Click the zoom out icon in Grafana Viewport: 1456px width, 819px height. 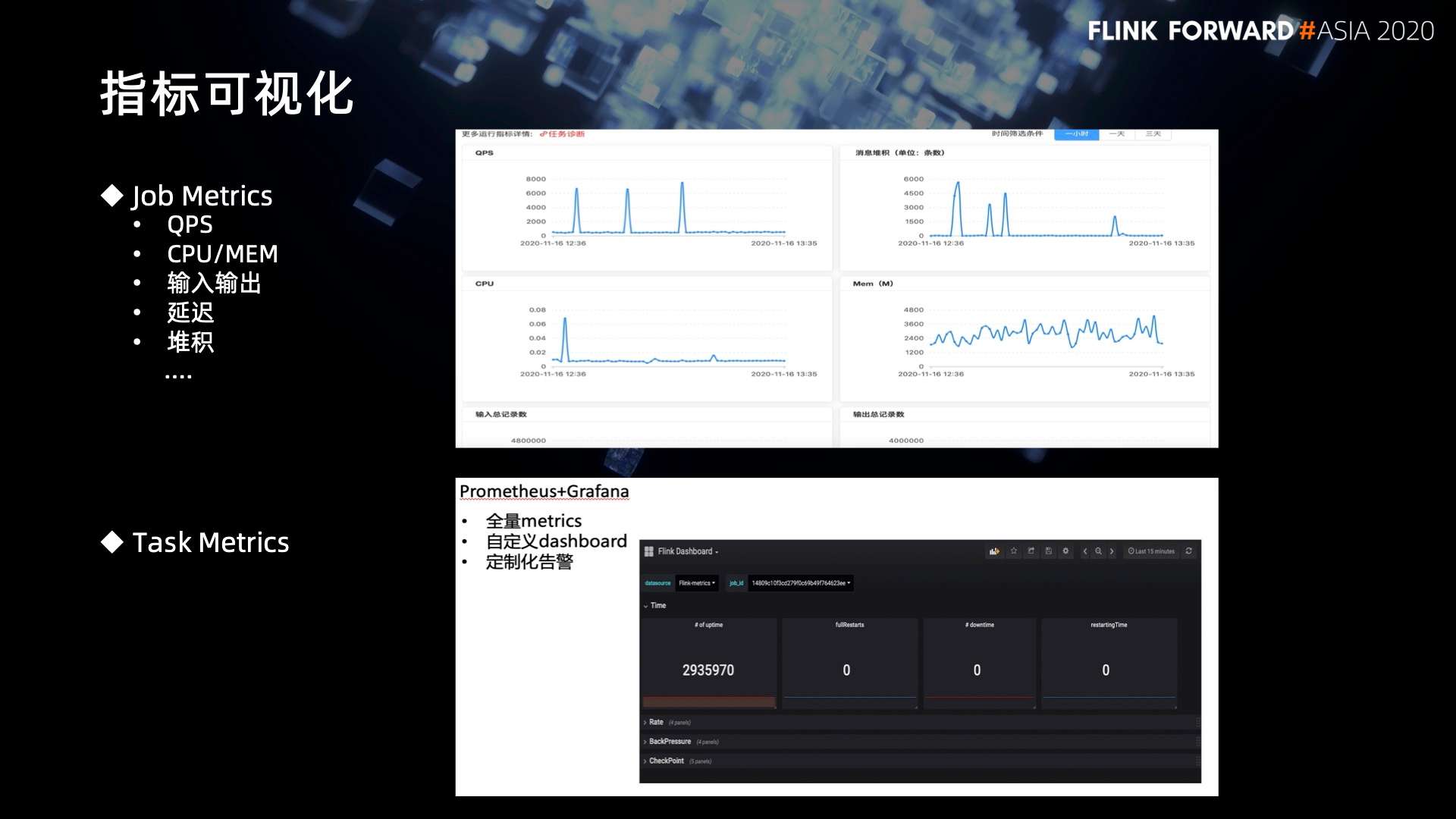pos(1099,551)
